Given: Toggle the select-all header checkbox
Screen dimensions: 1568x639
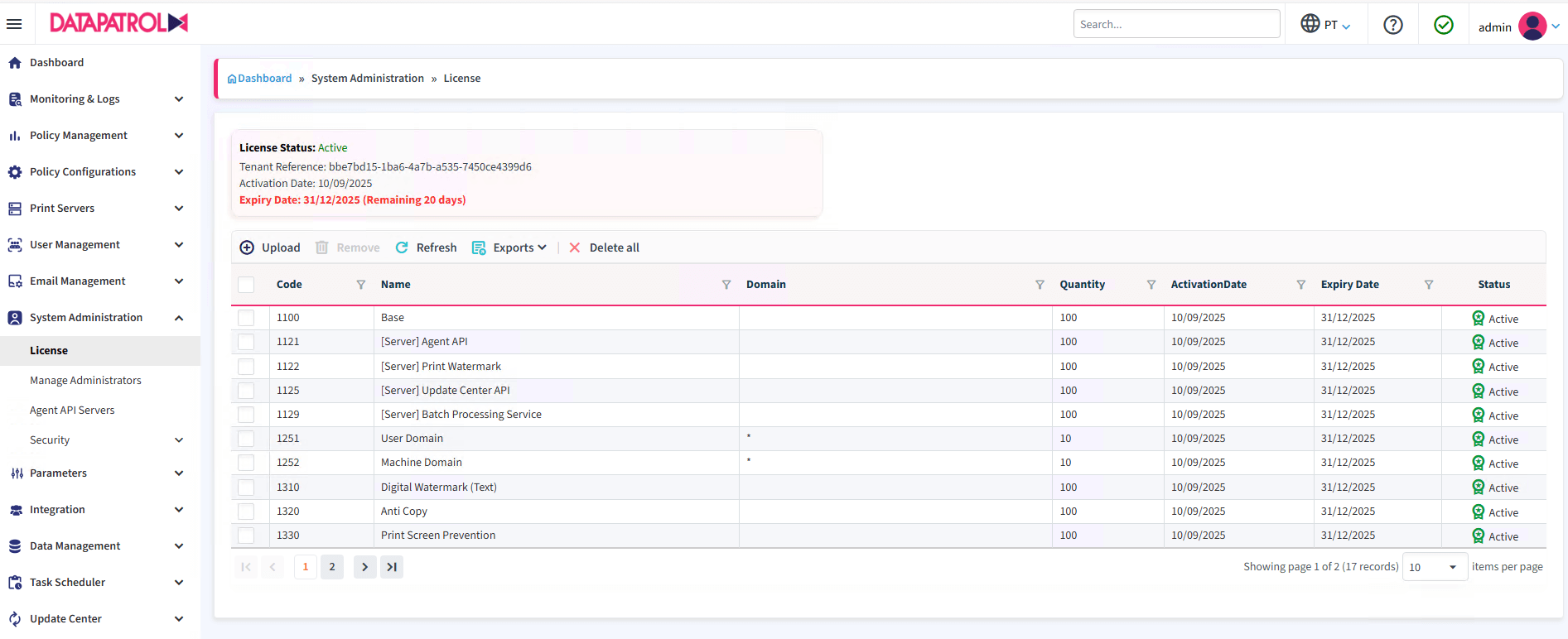Looking at the screenshot, I should (246, 285).
